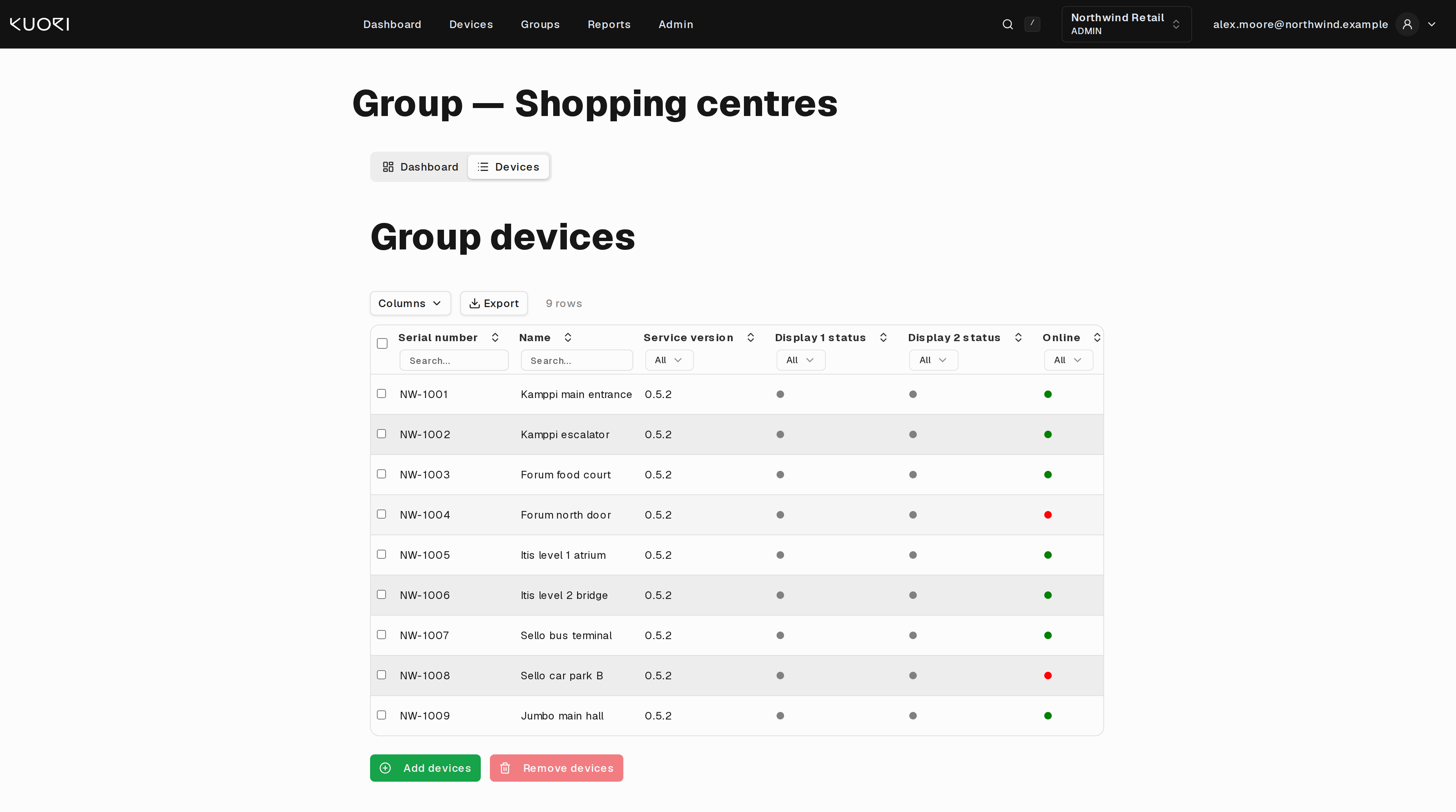Open Admin in top navigation
Screen dimensions: 1456x812
click(675, 24)
